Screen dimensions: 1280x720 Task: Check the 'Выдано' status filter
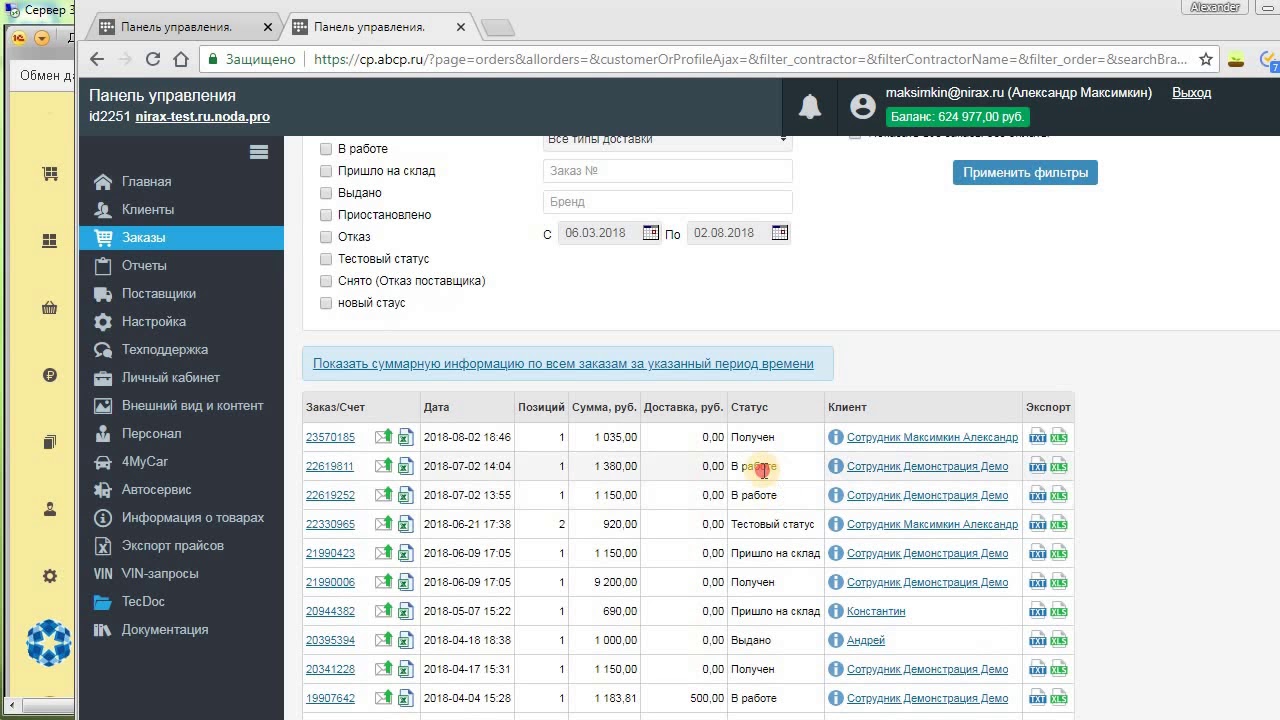pos(326,193)
